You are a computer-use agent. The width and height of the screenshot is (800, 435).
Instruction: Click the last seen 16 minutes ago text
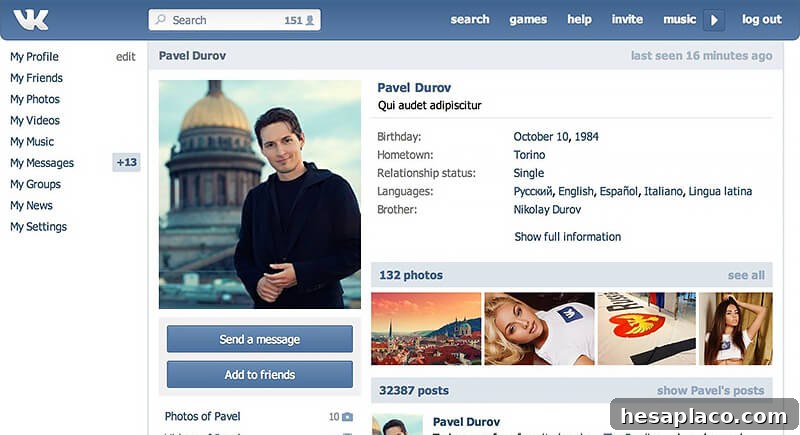pyautogui.click(x=702, y=56)
